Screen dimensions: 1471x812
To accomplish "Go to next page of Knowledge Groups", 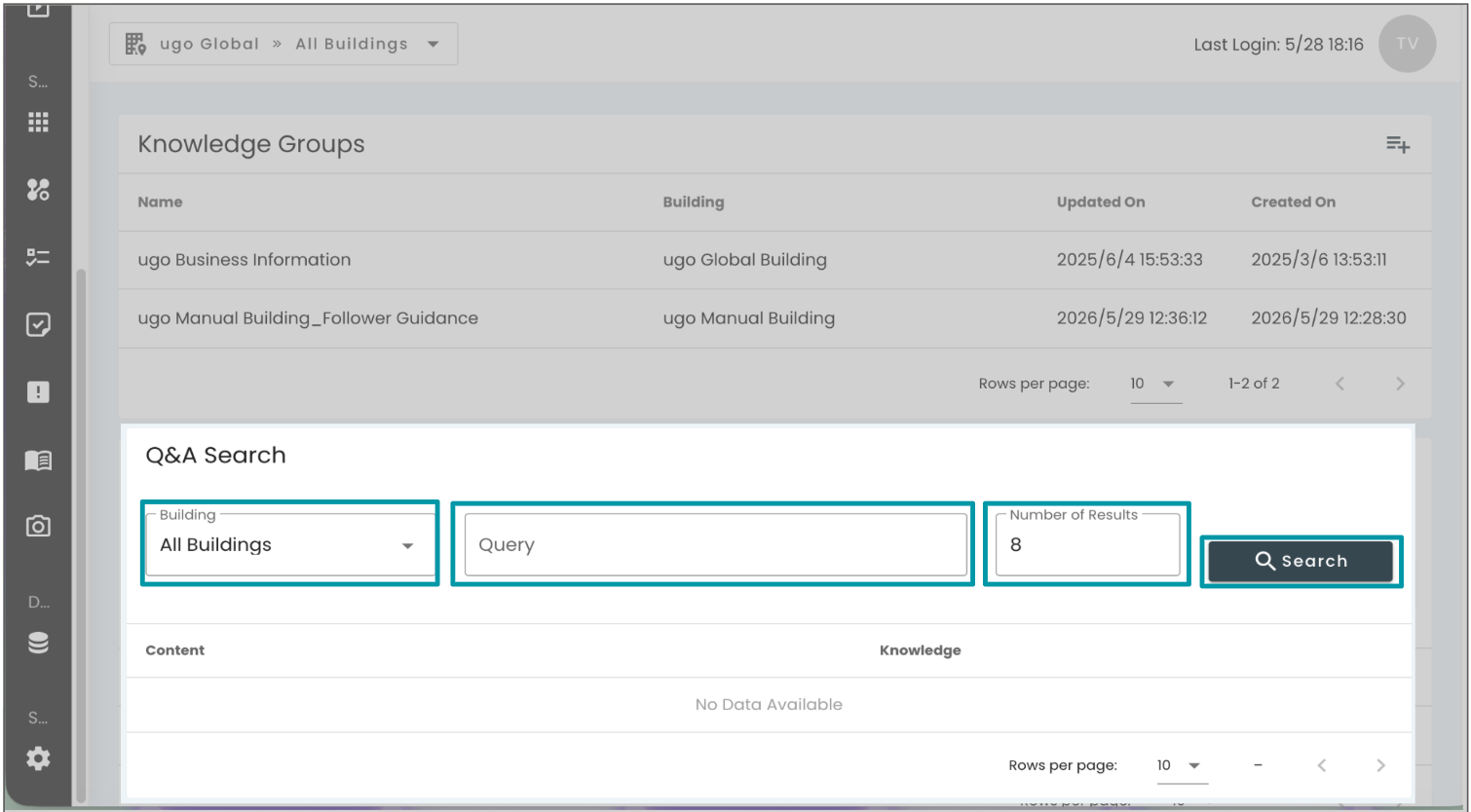I will pyautogui.click(x=1400, y=384).
